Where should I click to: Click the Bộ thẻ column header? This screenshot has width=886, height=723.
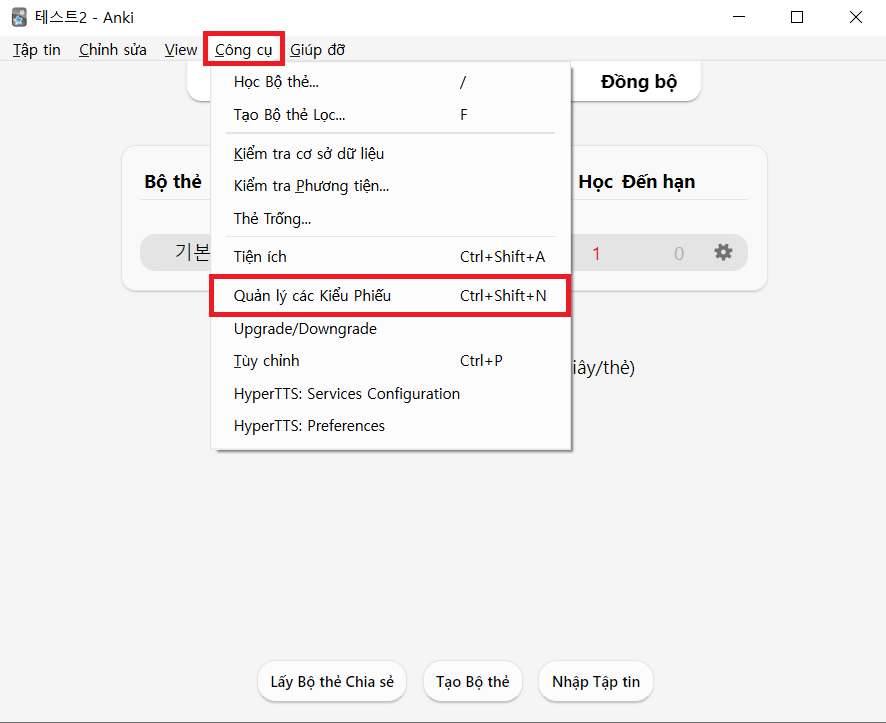(x=173, y=182)
